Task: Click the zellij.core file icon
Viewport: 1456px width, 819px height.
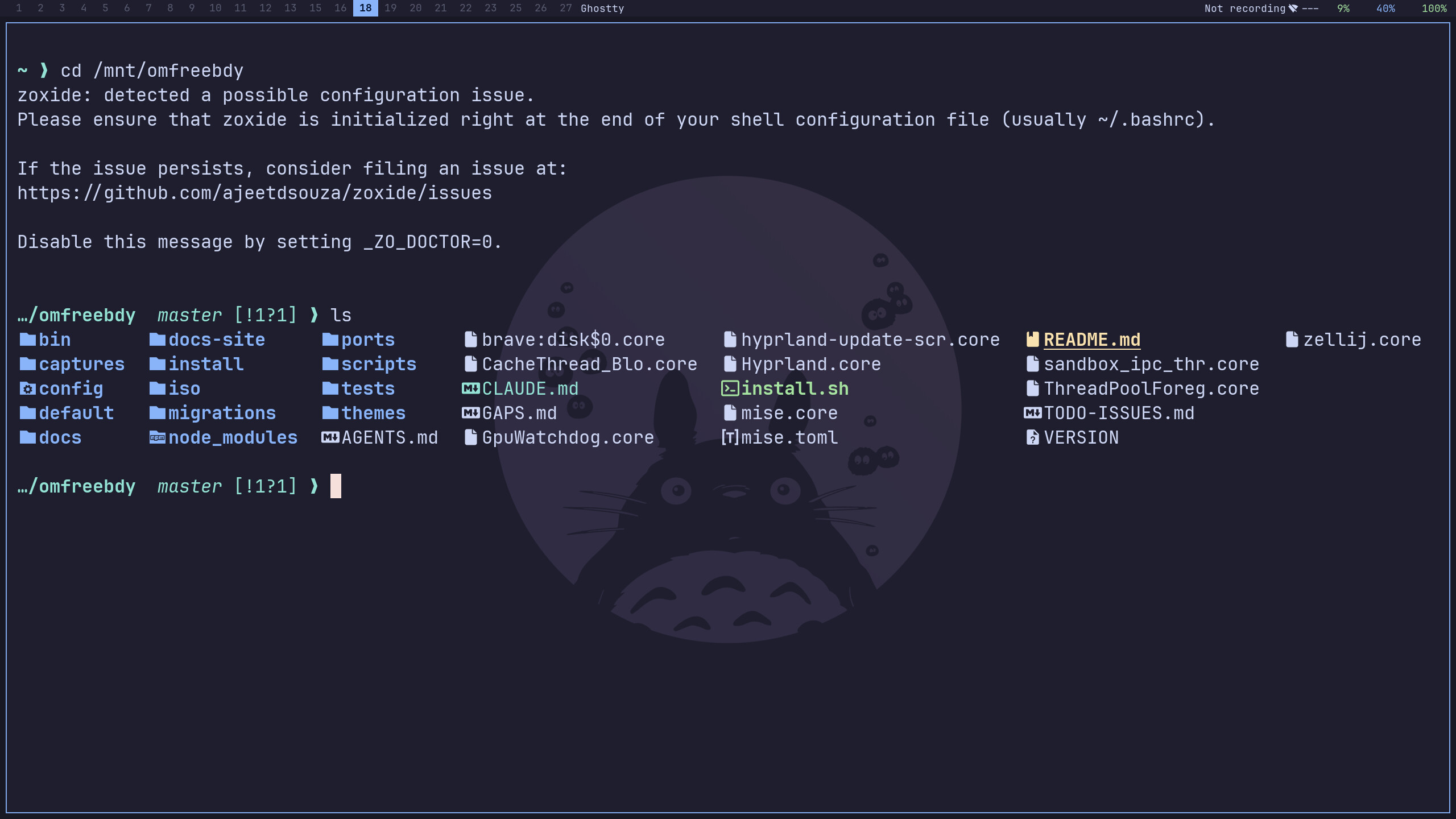Action: 1292,340
